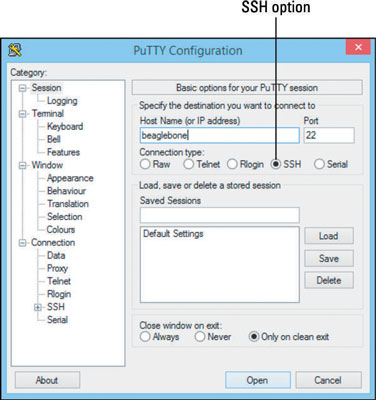
Task: Choose Only on clean exit option
Action: tap(254, 337)
